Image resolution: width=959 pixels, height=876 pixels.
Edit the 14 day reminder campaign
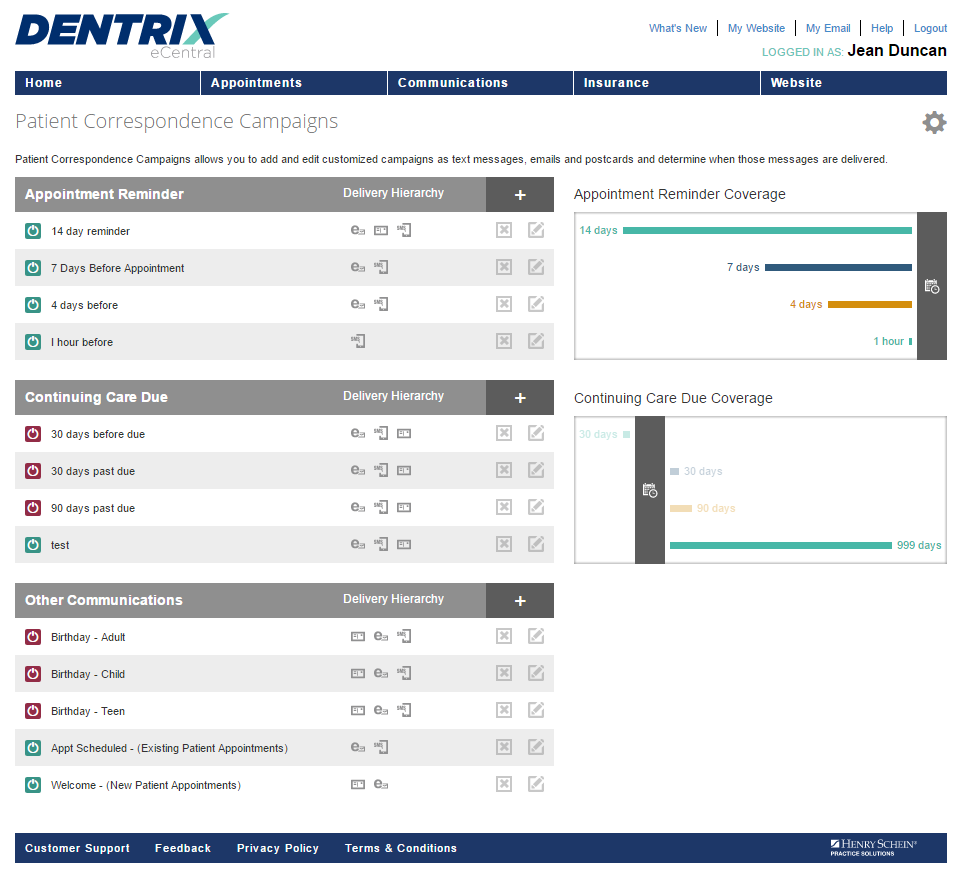pyautogui.click(x=536, y=230)
